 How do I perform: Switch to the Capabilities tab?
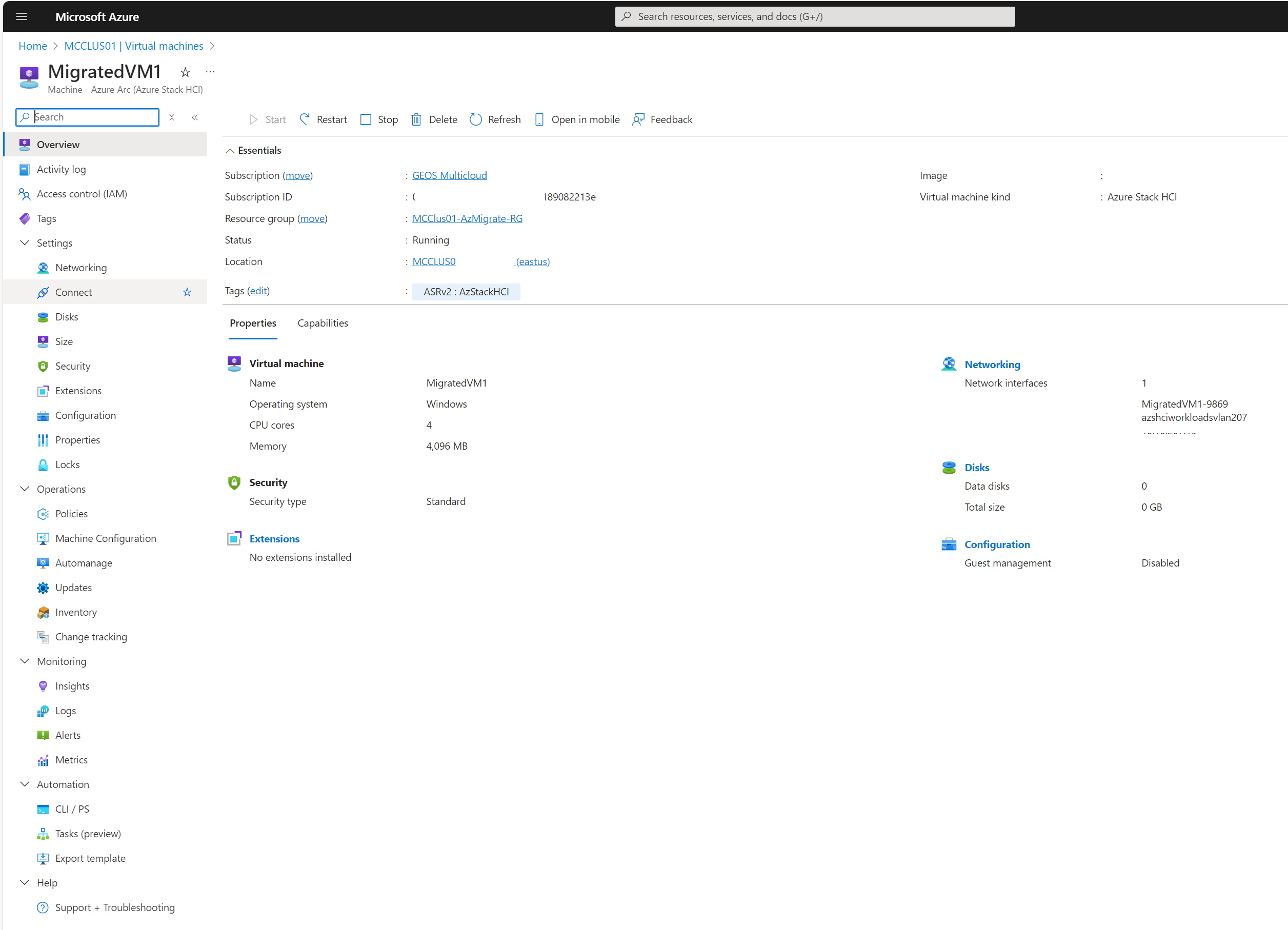click(323, 322)
